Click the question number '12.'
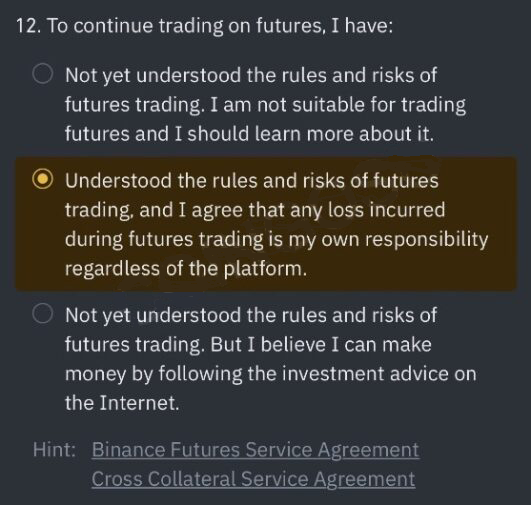The width and height of the screenshot is (531, 505). click(29, 26)
